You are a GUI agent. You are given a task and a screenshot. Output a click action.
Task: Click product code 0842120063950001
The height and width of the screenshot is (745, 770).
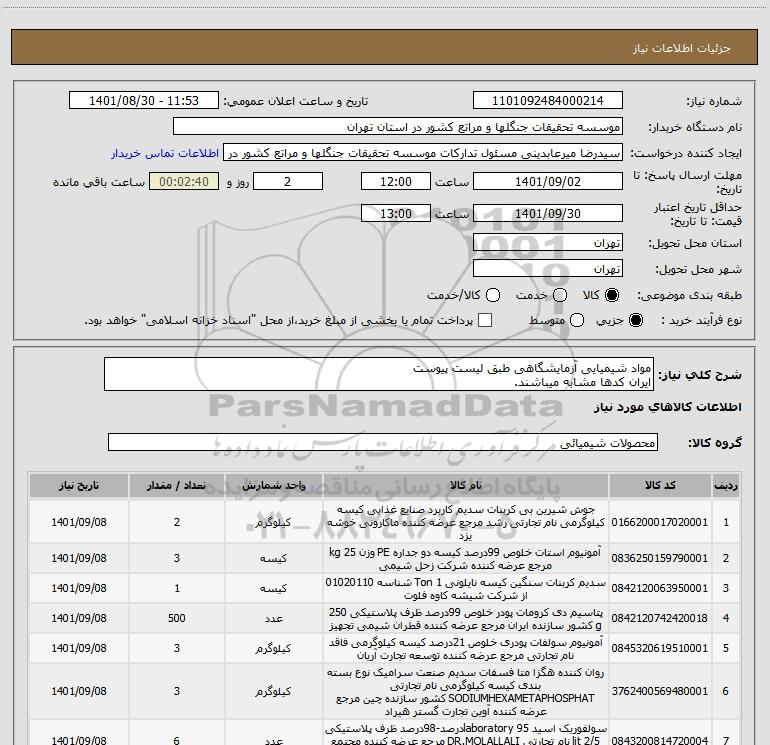(x=660, y=588)
